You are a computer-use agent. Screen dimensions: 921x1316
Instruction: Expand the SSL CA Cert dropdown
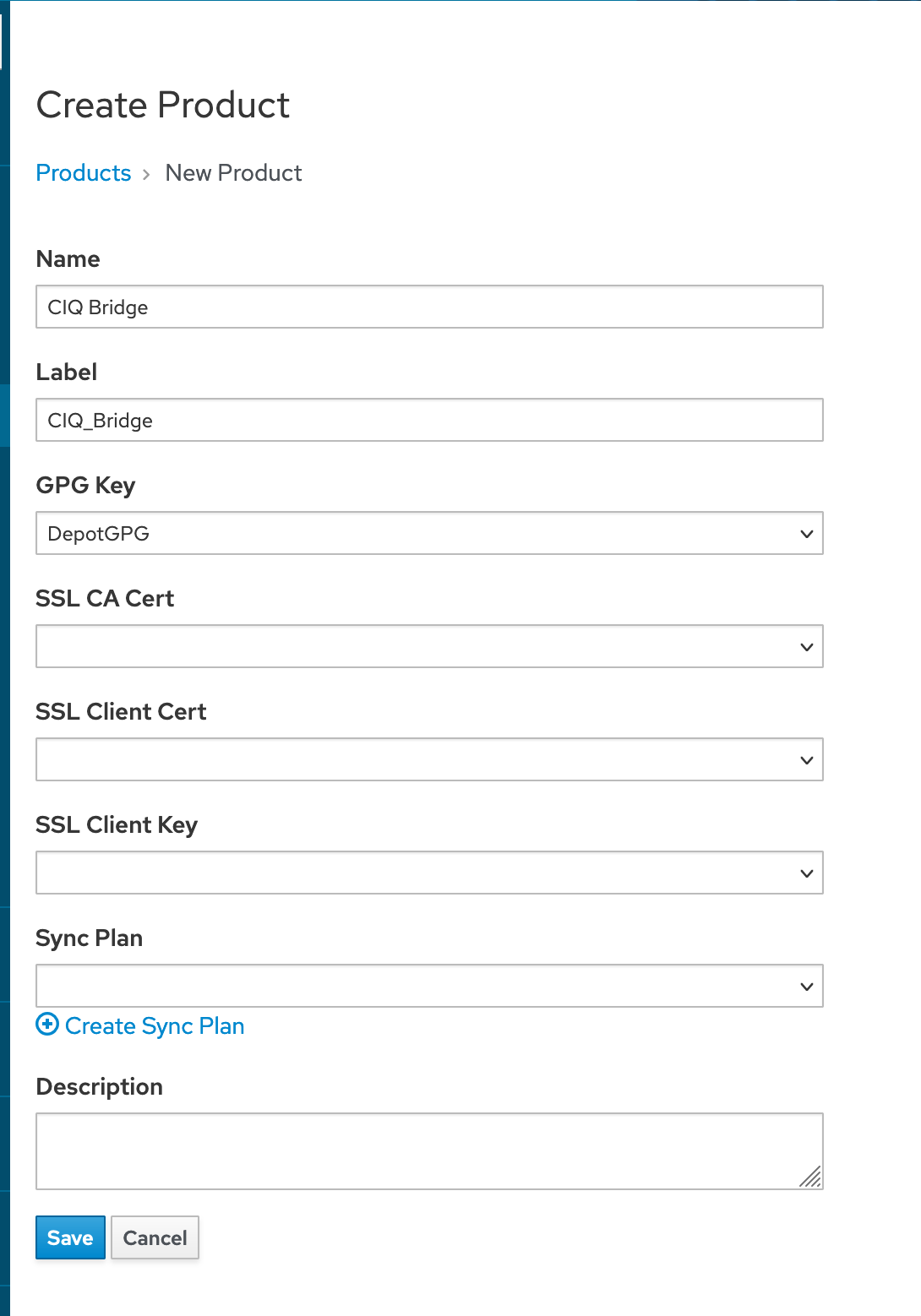(x=429, y=646)
